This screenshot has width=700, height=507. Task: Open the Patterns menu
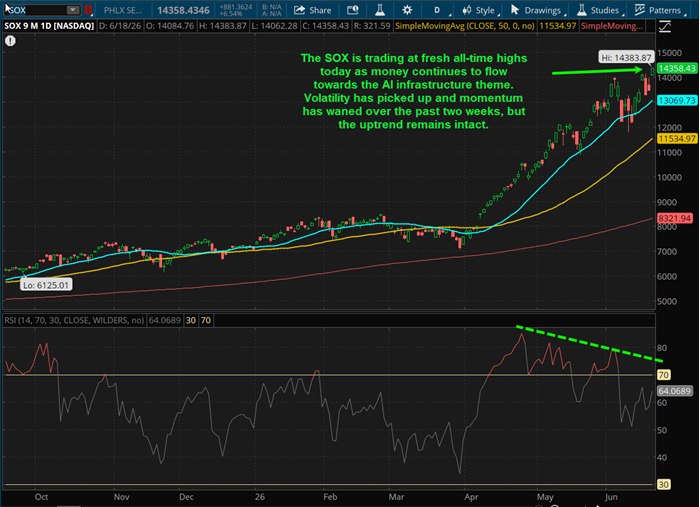pos(659,10)
